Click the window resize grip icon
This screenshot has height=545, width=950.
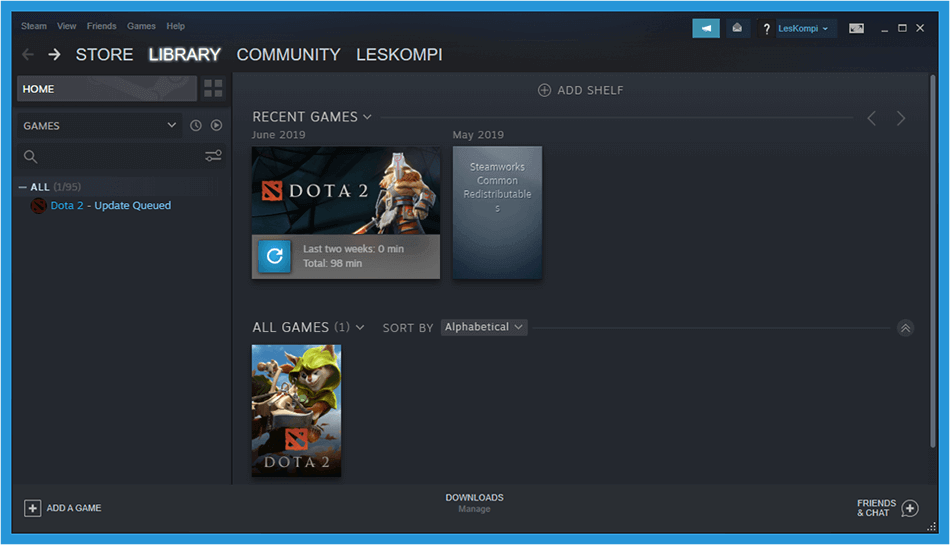932,527
